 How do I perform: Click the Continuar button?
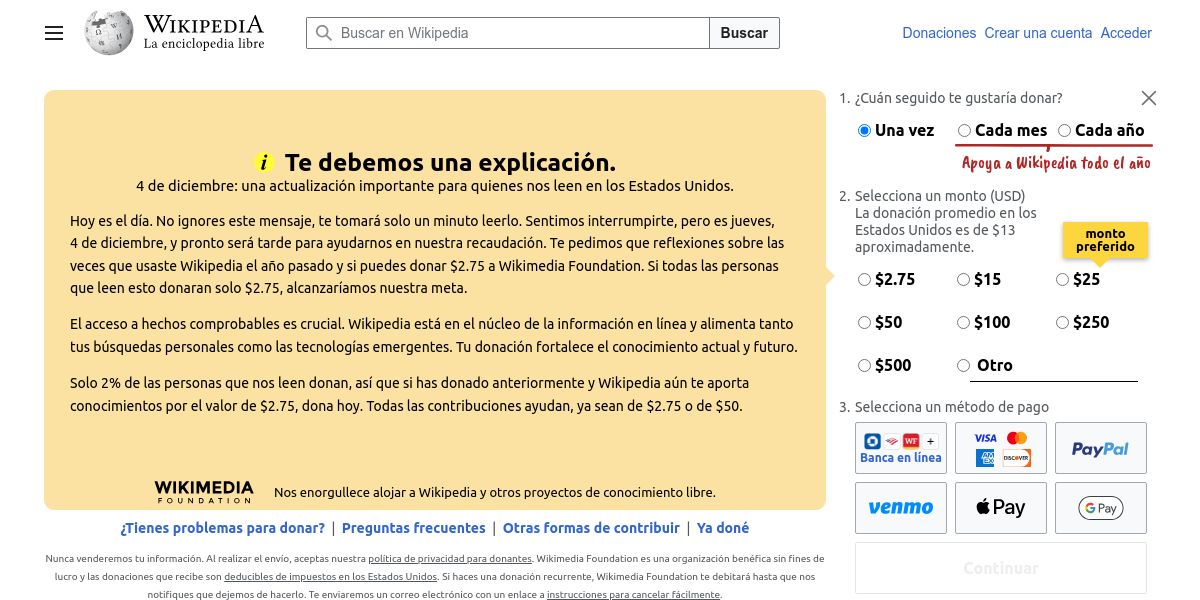pyautogui.click(x=1001, y=568)
